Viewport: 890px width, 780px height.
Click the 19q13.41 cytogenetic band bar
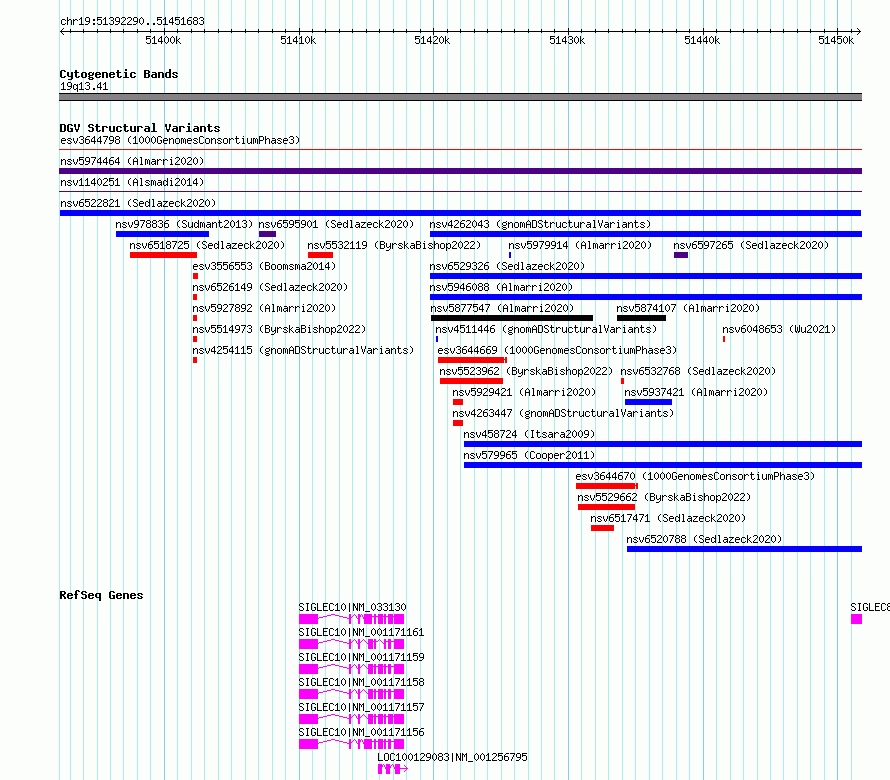click(460, 97)
